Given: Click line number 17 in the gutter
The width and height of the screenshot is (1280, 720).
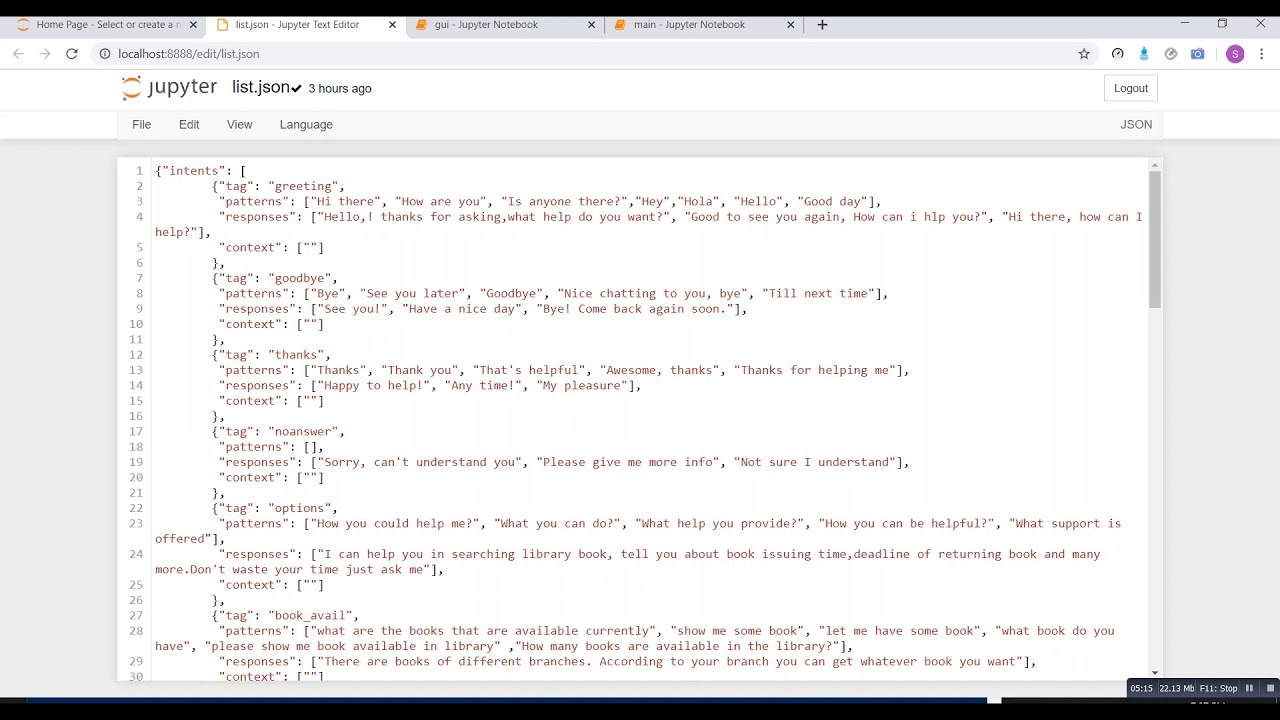Looking at the screenshot, I should click(x=135, y=432).
